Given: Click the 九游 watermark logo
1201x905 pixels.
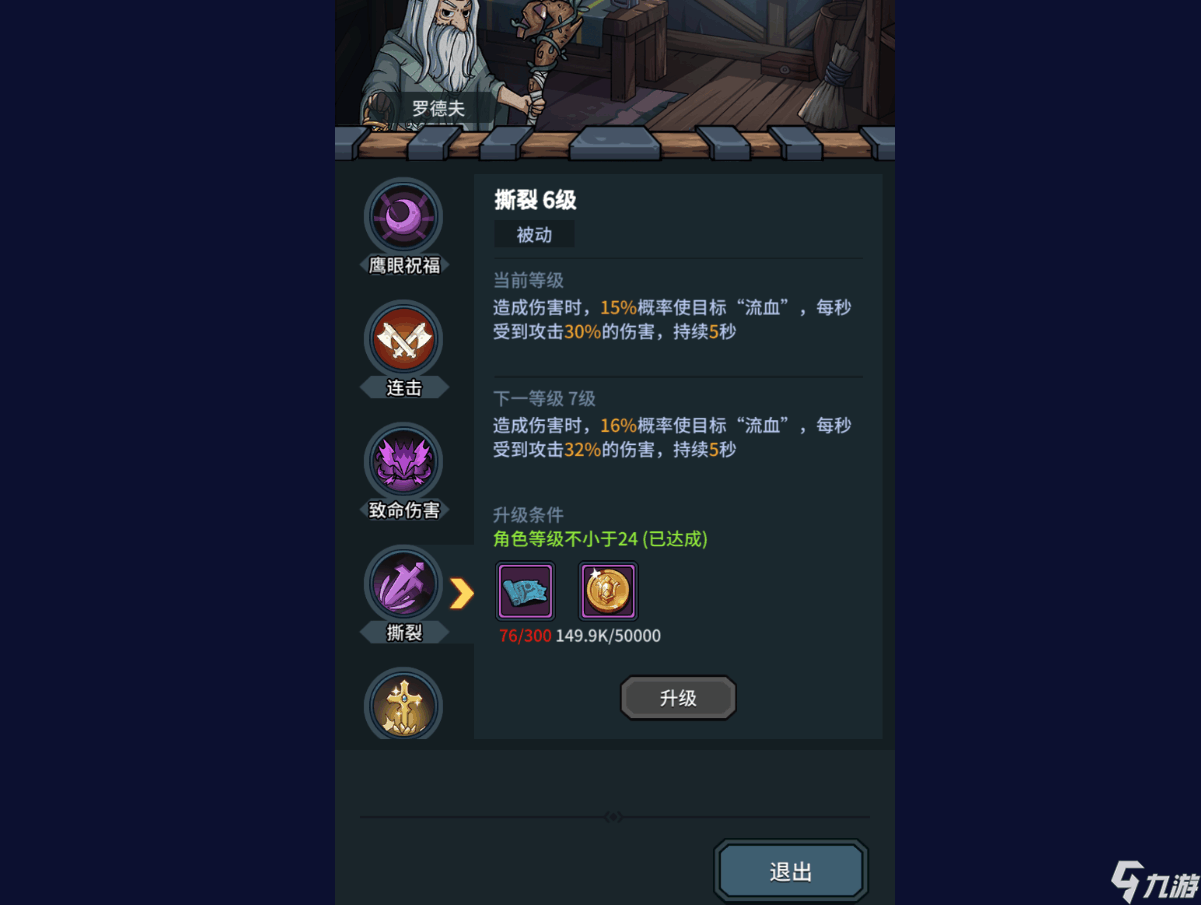Looking at the screenshot, I should click(x=1154, y=881).
